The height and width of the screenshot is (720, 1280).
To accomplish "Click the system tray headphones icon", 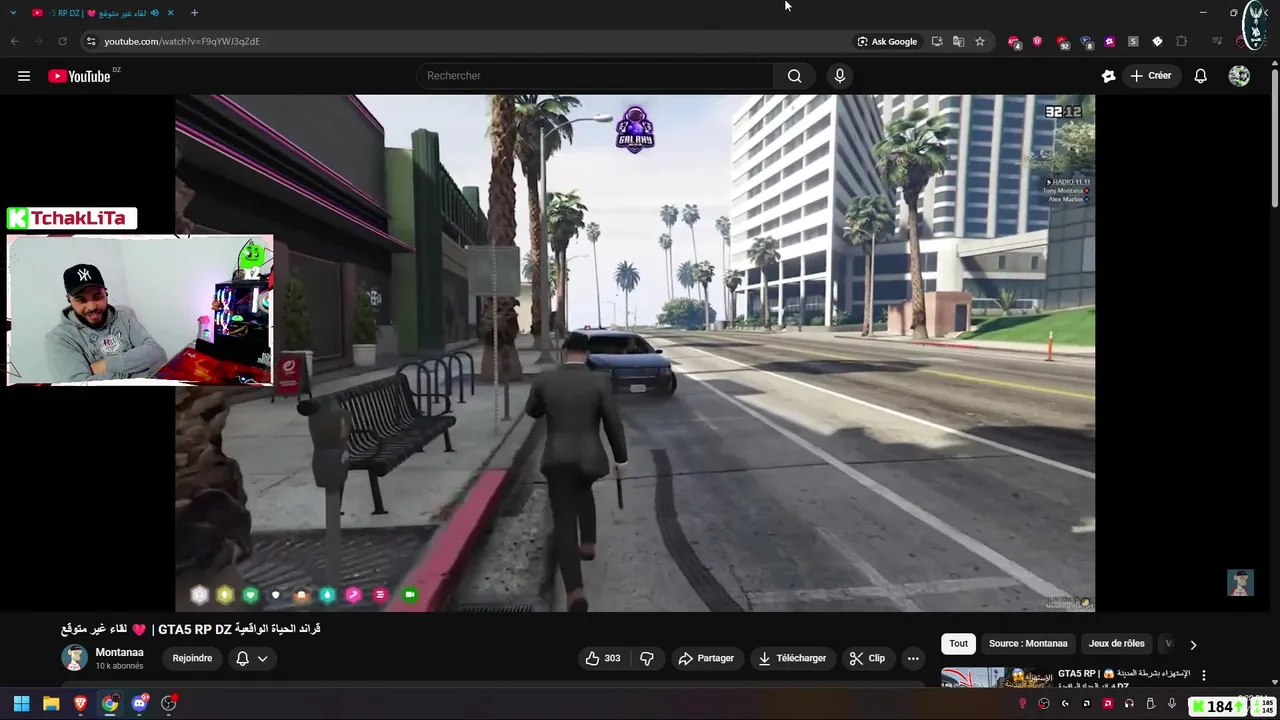I will tap(1129, 704).
